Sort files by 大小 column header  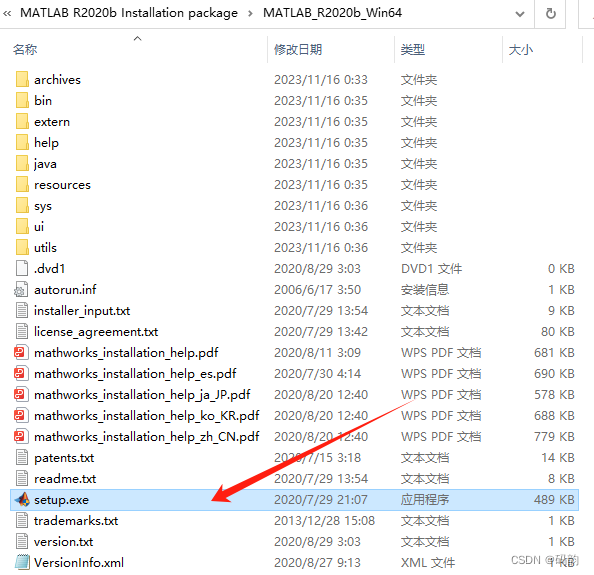click(521, 50)
